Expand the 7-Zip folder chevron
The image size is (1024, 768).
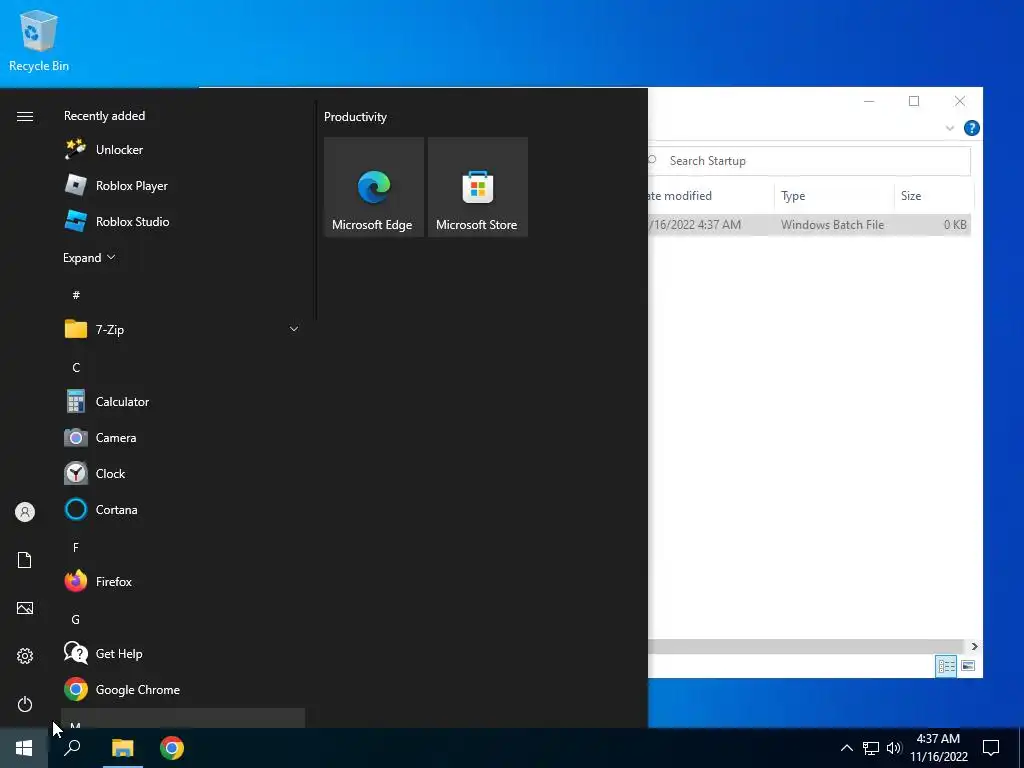294,329
